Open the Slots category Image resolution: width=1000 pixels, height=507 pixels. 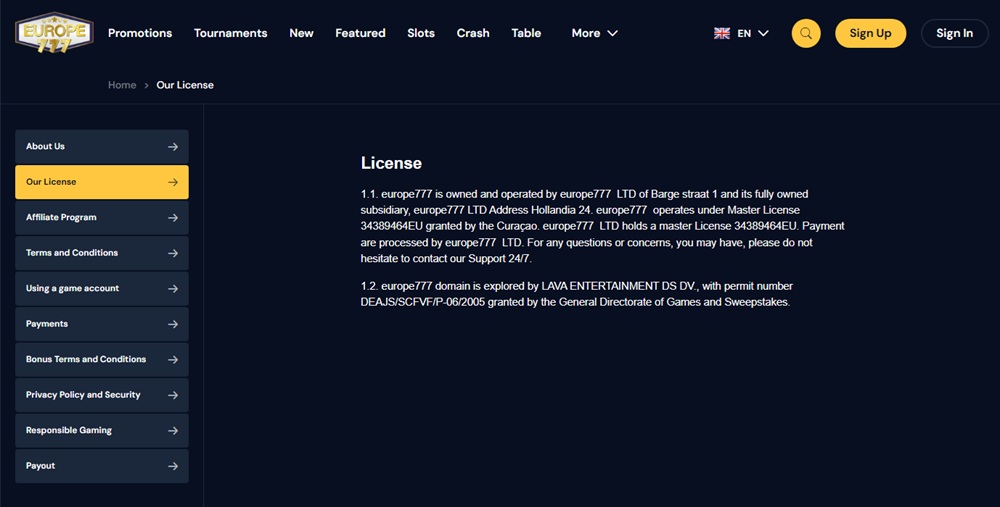tap(421, 33)
